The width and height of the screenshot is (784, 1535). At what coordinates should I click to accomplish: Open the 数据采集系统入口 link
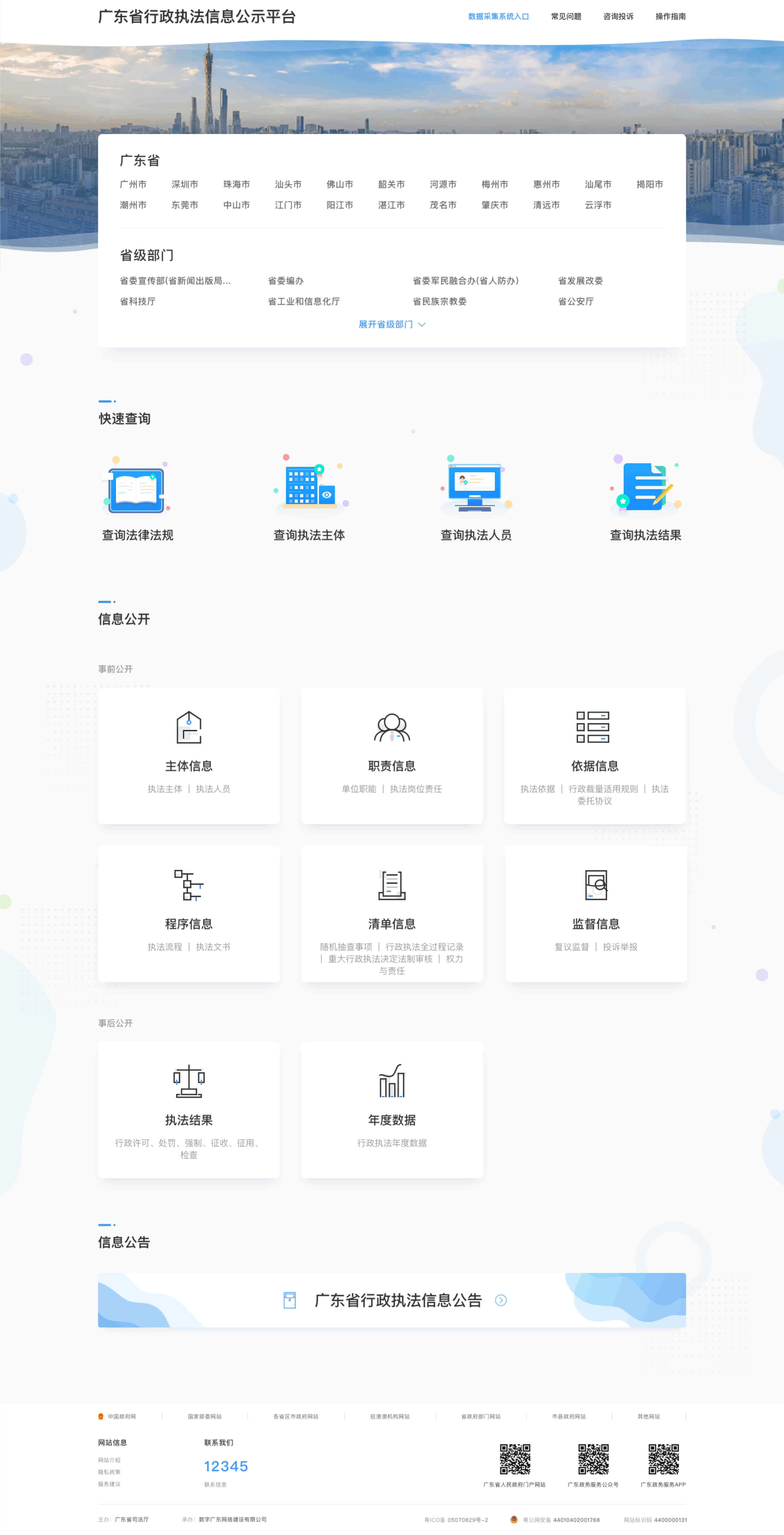pos(499,17)
